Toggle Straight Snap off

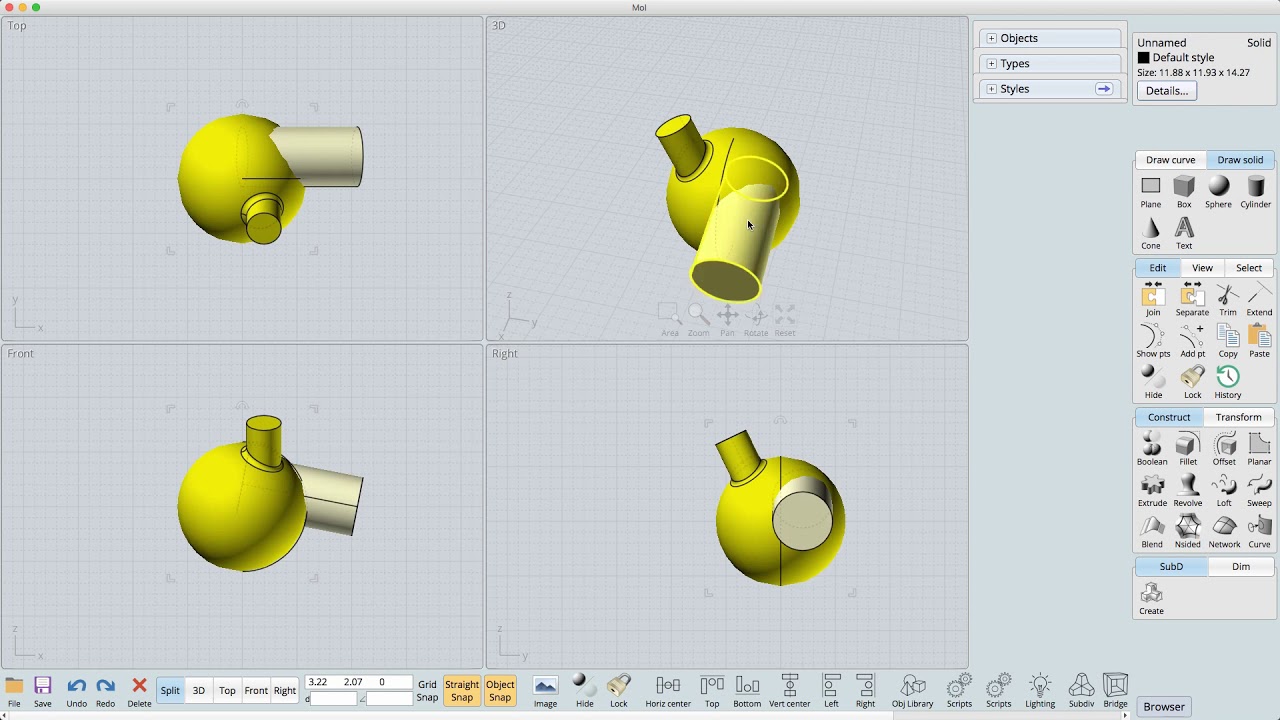[x=462, y=691]
